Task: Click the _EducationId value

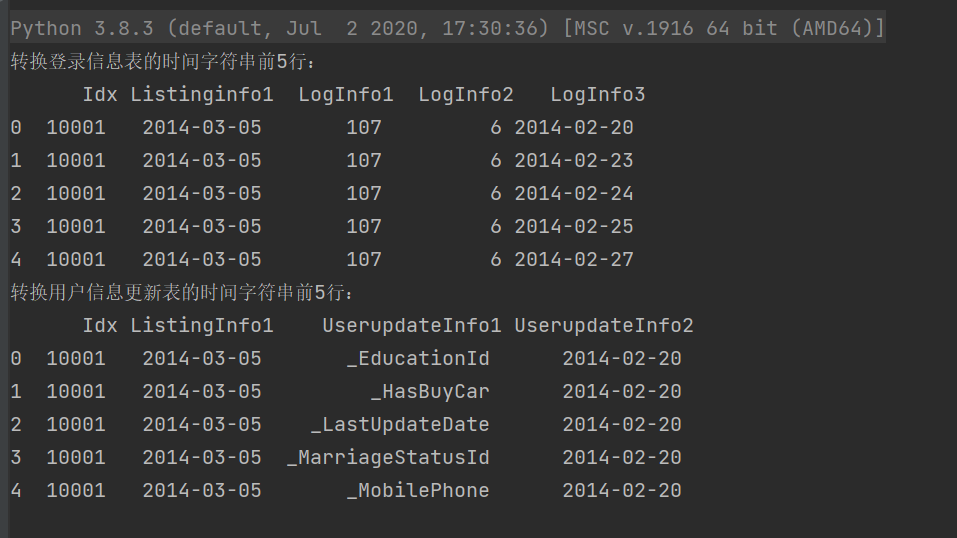Action: pyautogui.click(x=418, y=359)
